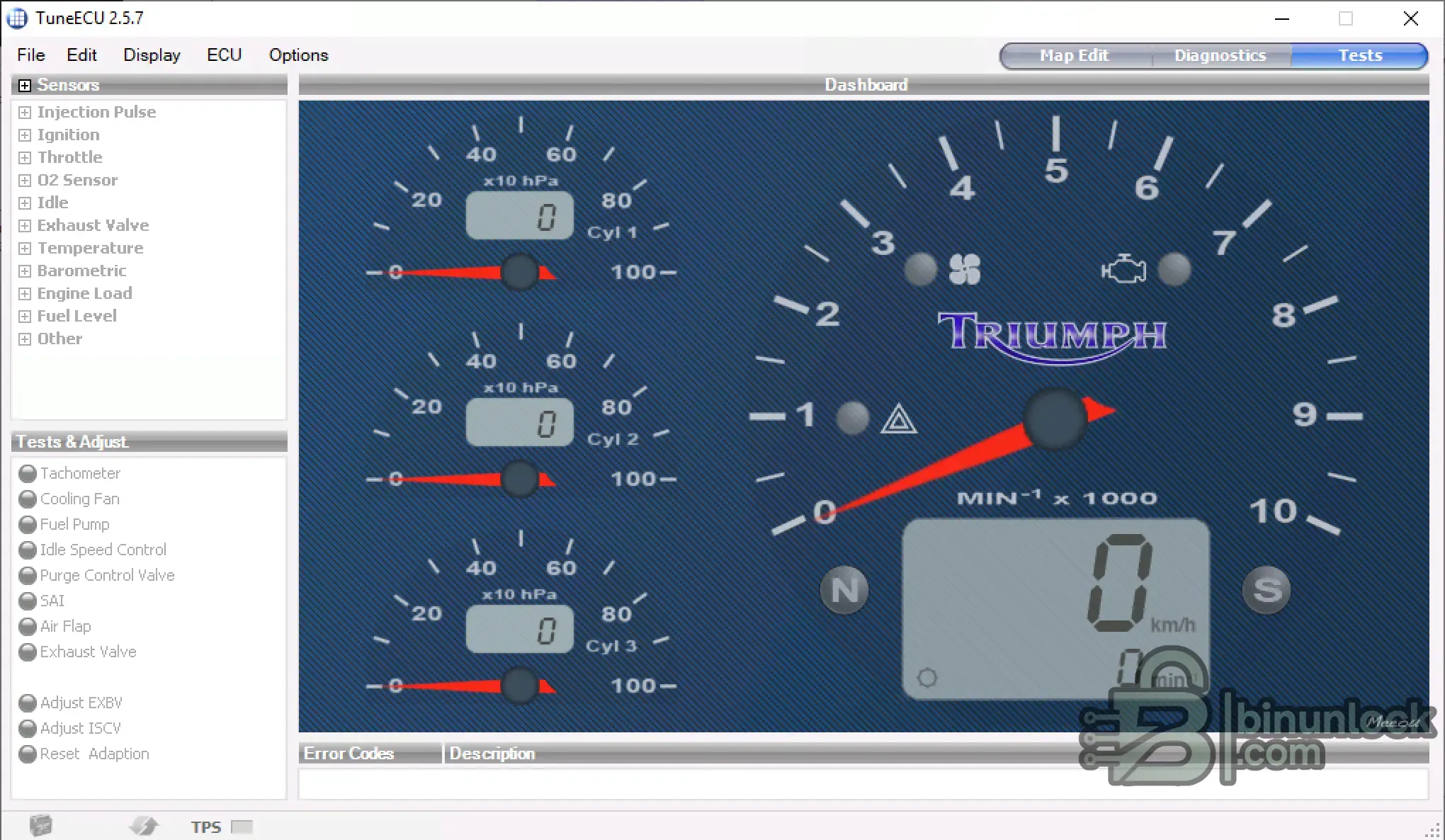The height and width of the screenshot is (840, 1445).
Task: Click the Cyl 3 pressure gauge needle hub
Action: click(x=519, y=686)
